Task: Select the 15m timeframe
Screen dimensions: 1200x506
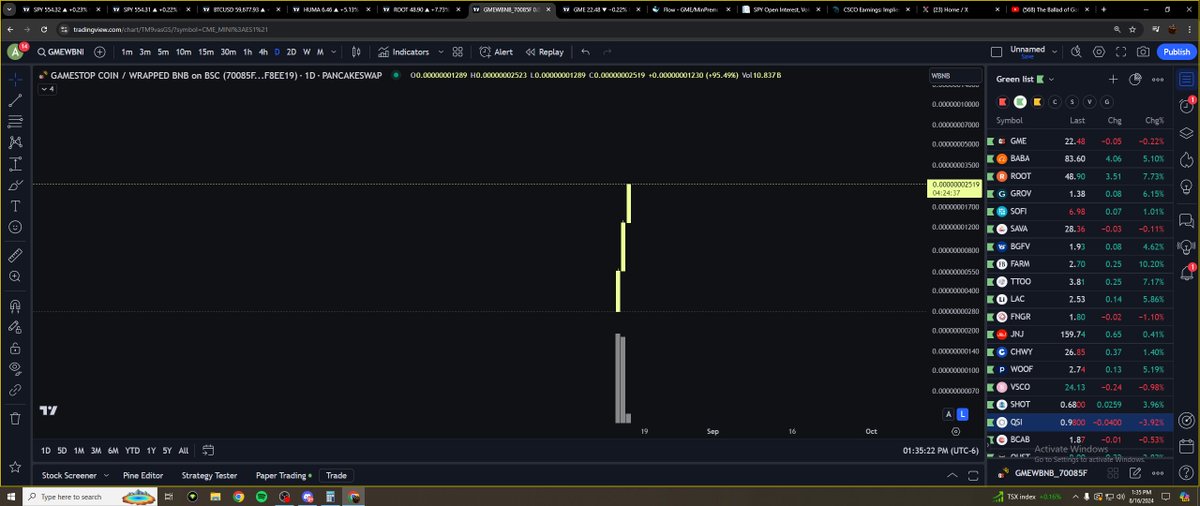Action: (x=206, y=52)
